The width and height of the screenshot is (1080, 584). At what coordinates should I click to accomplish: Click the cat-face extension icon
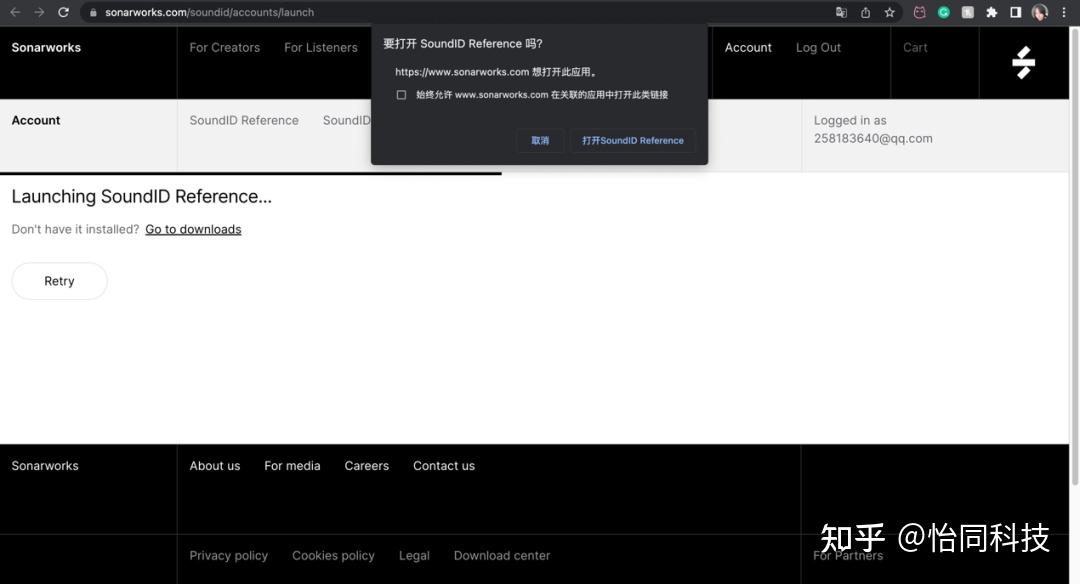(x=919, y=12)
